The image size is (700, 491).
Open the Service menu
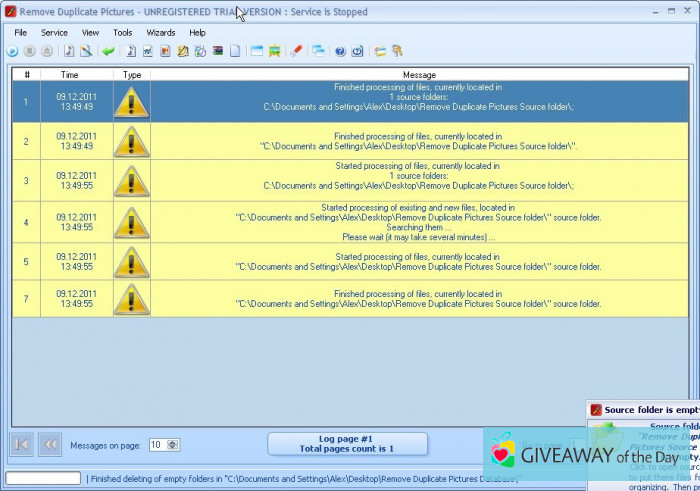(x=54, y=32)
